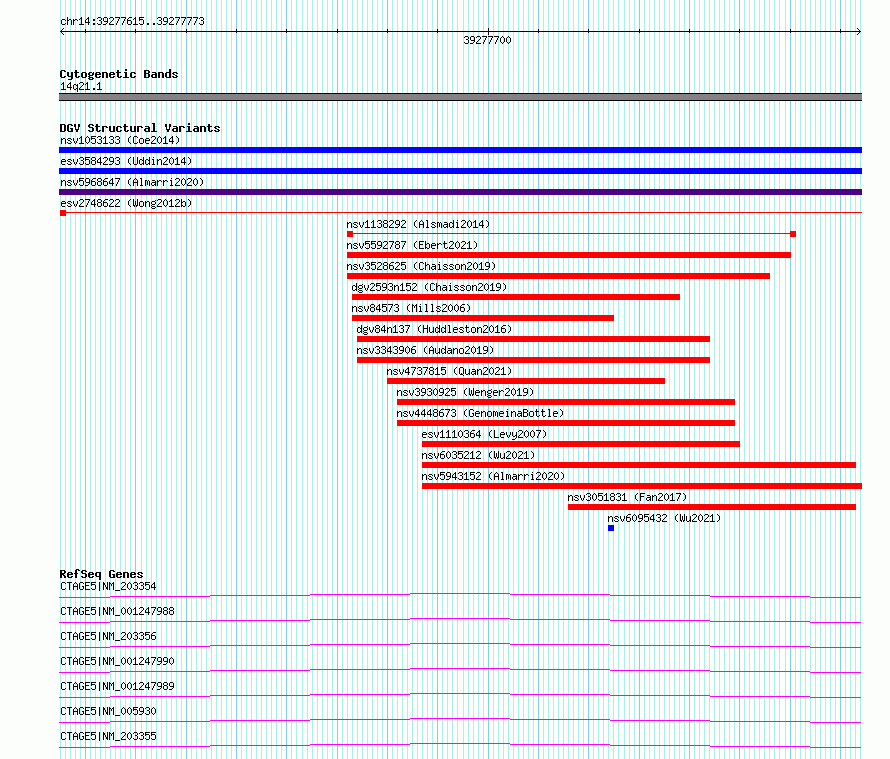Select the red bar for nsv5592787
890x759 pixels.
(x=569, y=255)
